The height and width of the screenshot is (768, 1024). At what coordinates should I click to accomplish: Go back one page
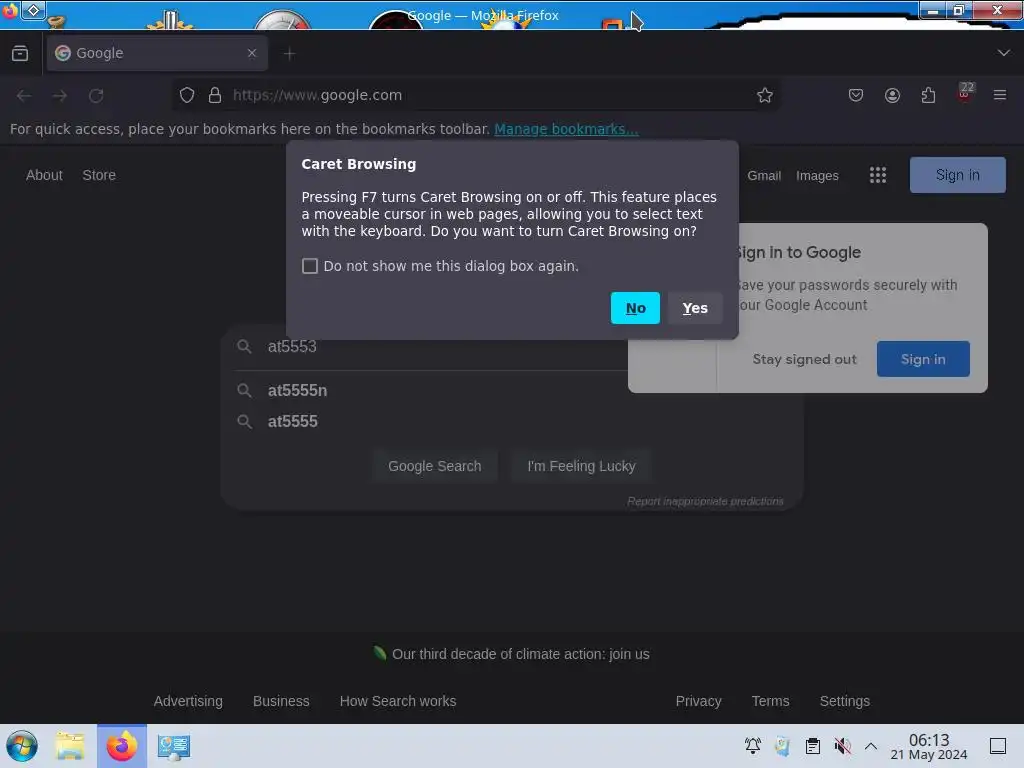click(x=24, y=95)
